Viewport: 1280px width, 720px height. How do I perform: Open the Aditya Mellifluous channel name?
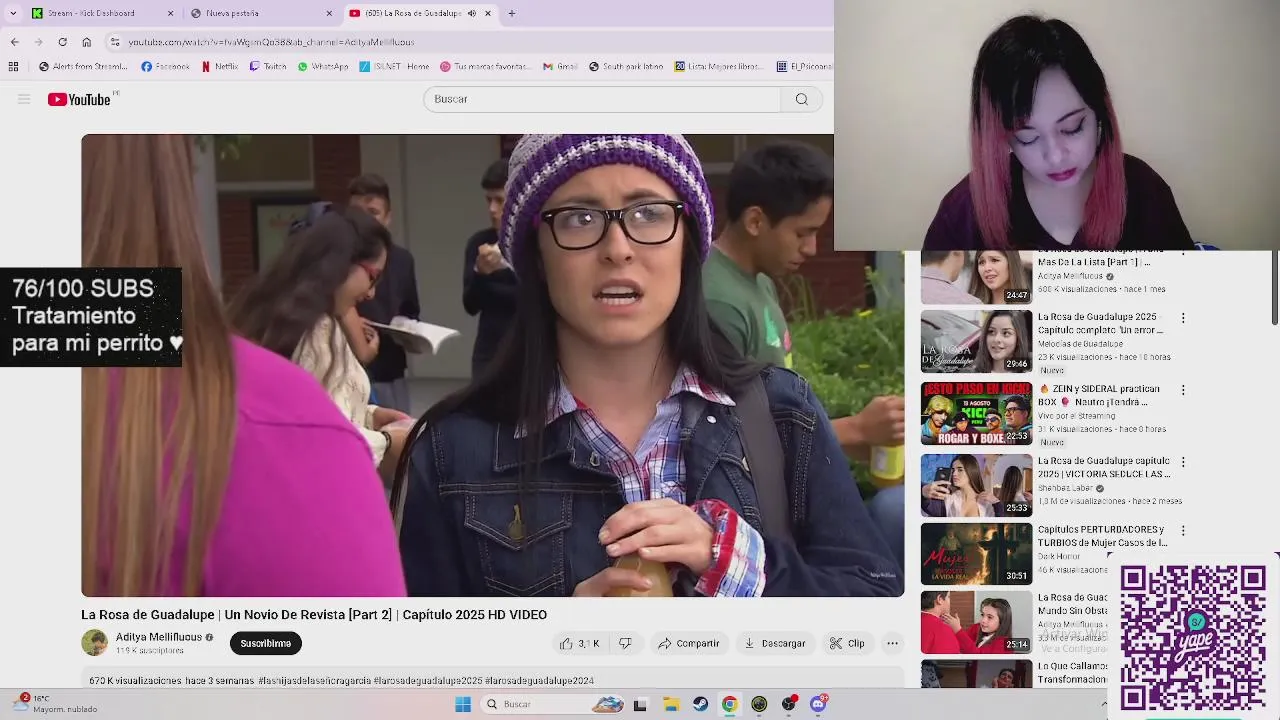tap(159, 637)
